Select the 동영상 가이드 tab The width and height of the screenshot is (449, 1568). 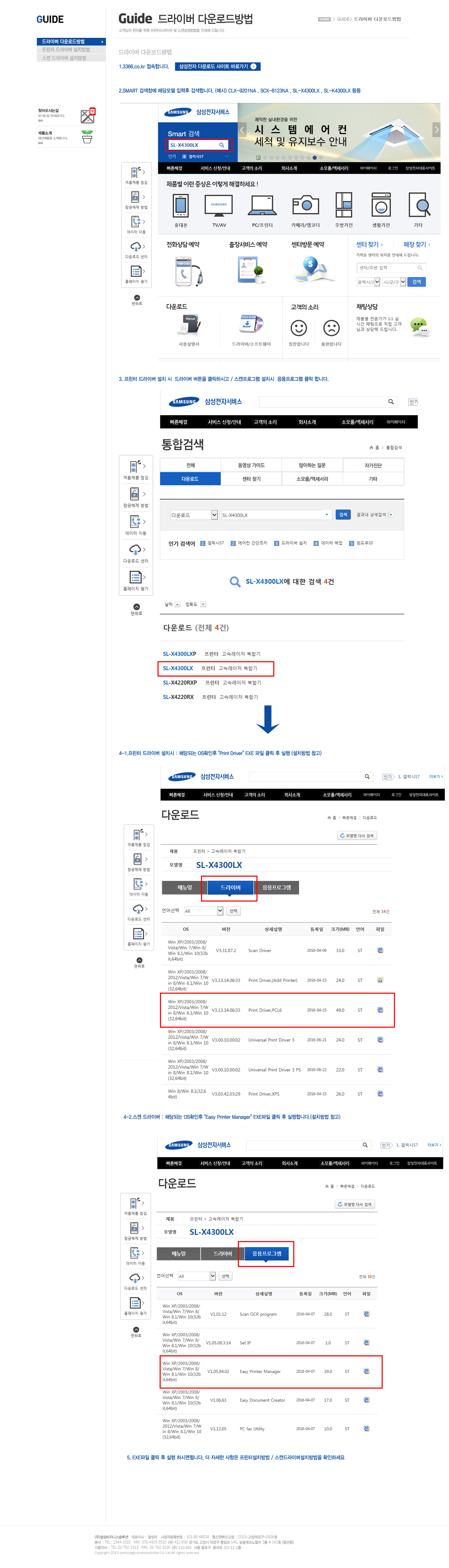[251, 465]
